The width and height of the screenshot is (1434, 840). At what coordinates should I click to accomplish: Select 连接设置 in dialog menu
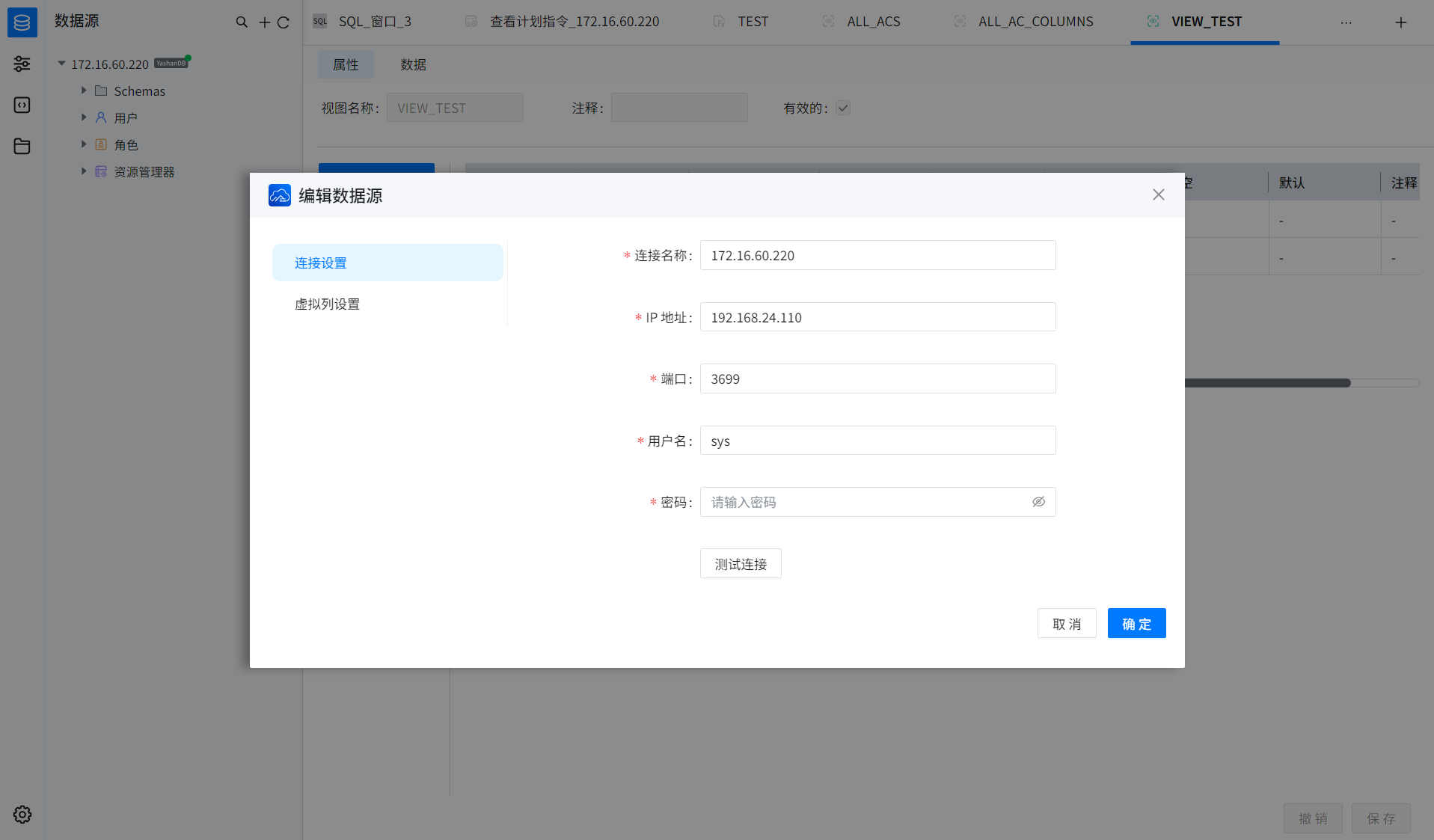pyautogui.click(x=387, y=263)
